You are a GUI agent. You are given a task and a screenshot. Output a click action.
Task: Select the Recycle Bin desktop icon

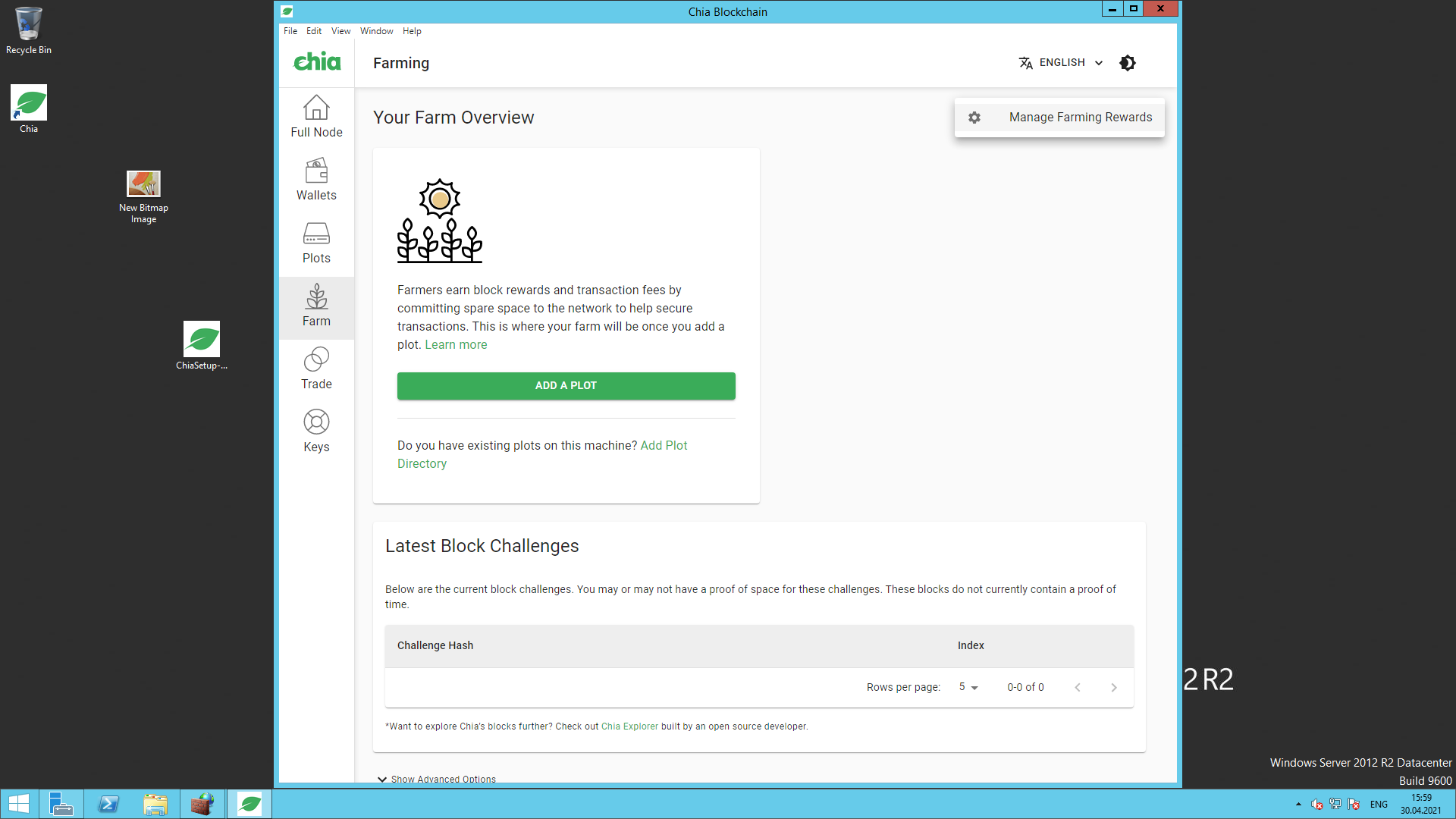[x=29, y=31]
